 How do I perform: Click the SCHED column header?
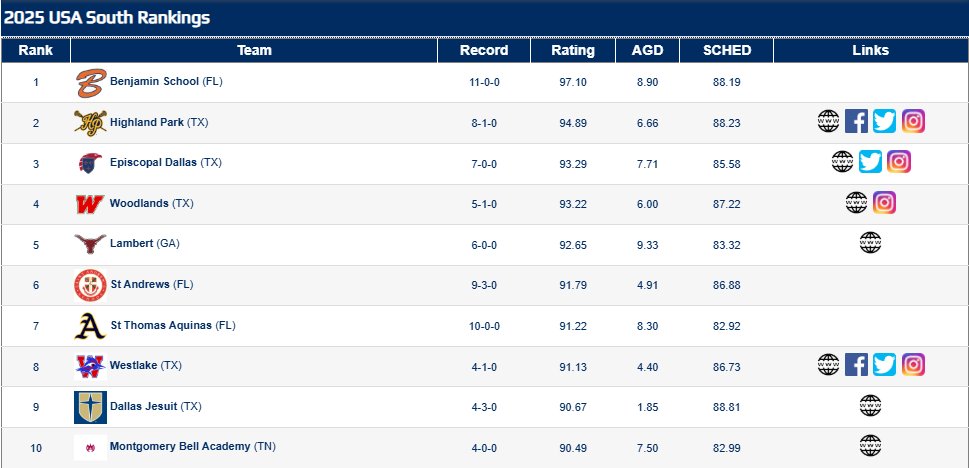coord(727,50)
